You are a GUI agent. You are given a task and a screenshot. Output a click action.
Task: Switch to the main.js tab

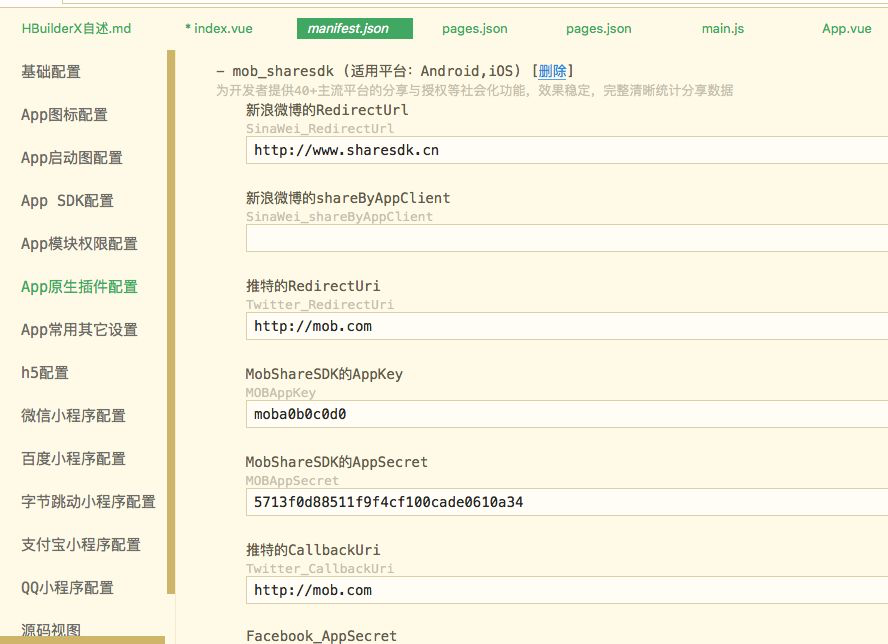click(x=722, y=29)
